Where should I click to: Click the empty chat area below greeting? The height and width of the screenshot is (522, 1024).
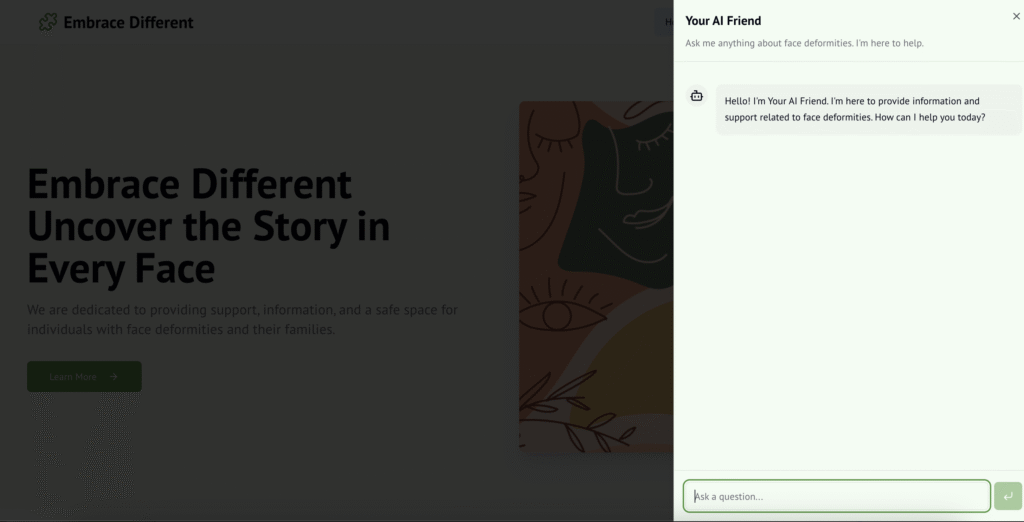point(848,300)
